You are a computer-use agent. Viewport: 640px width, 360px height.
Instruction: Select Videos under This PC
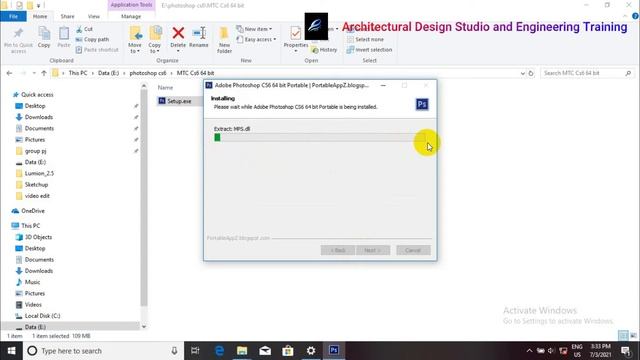tap(33, 304)
